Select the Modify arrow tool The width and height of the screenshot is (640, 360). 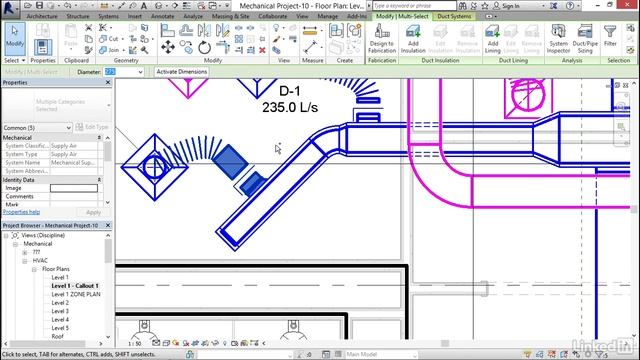tap(15, 39)
